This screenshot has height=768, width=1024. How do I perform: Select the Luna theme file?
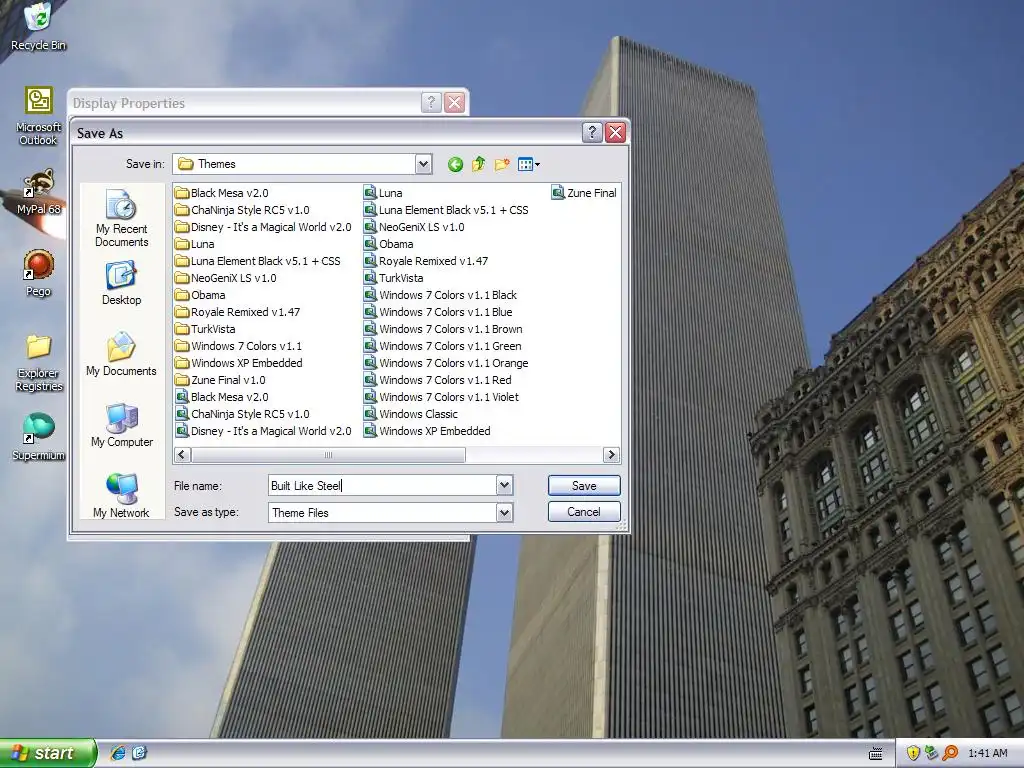[x=383, y=193]
